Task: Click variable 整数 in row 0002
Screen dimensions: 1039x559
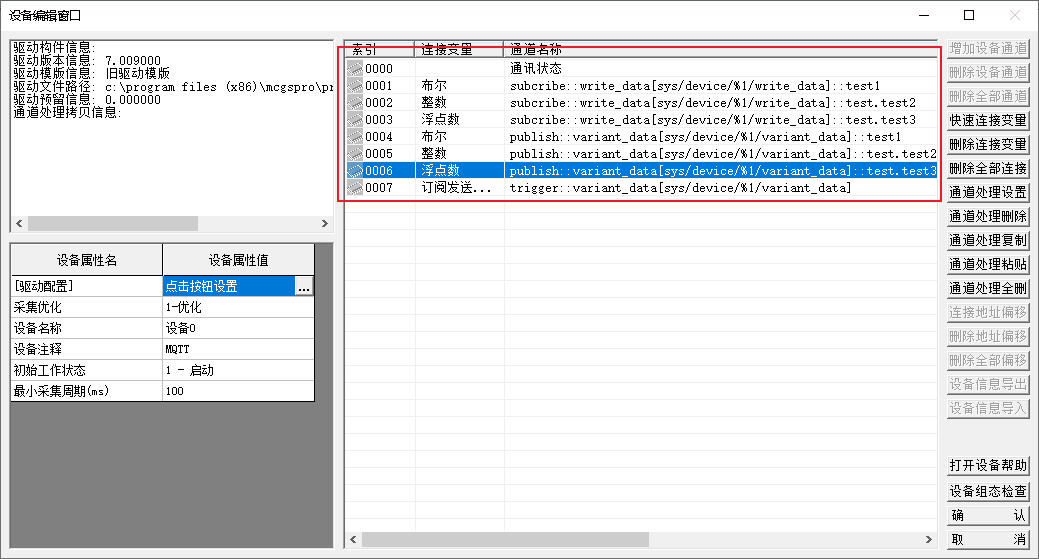Action: point(434,103)
